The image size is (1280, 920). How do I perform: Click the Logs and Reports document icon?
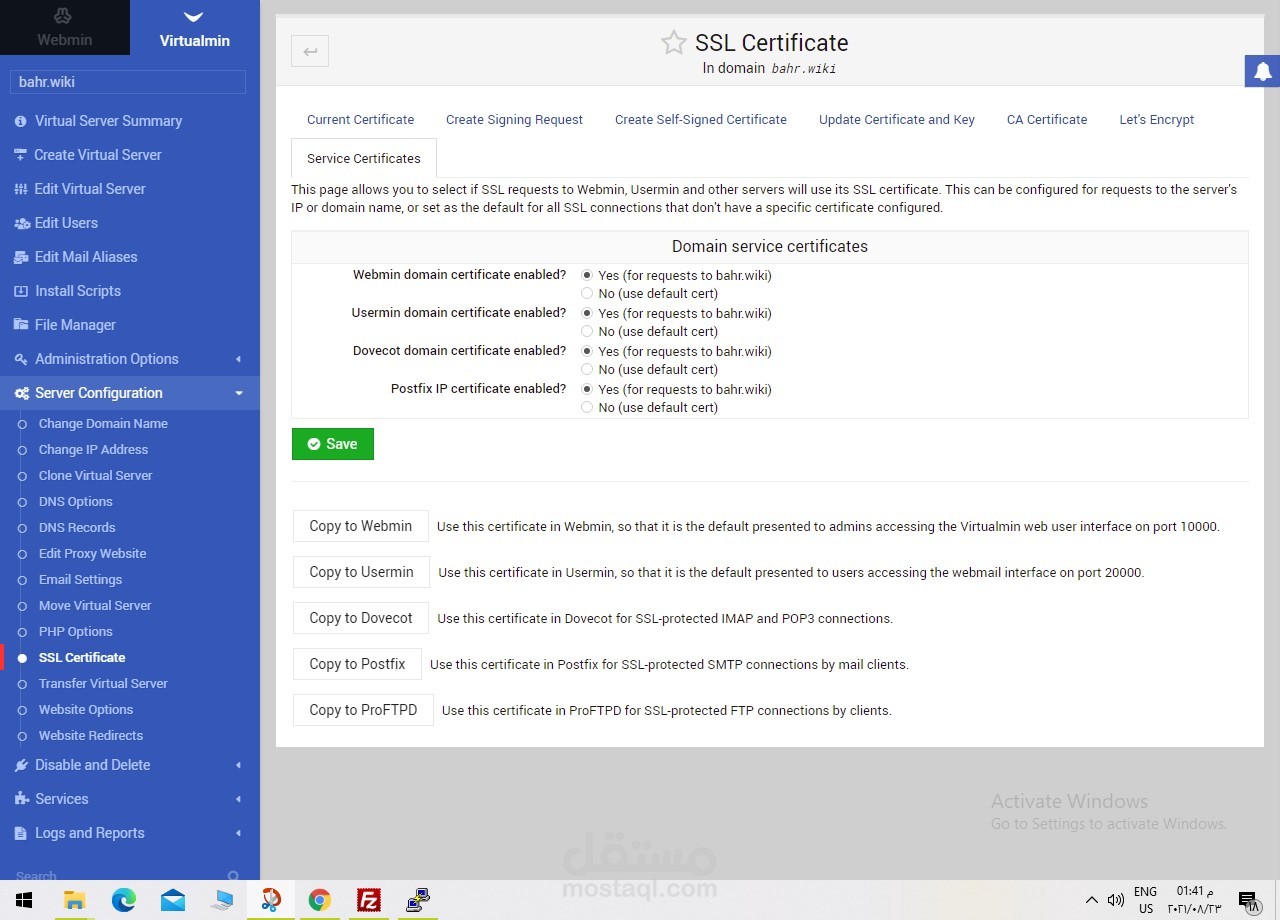20,833
